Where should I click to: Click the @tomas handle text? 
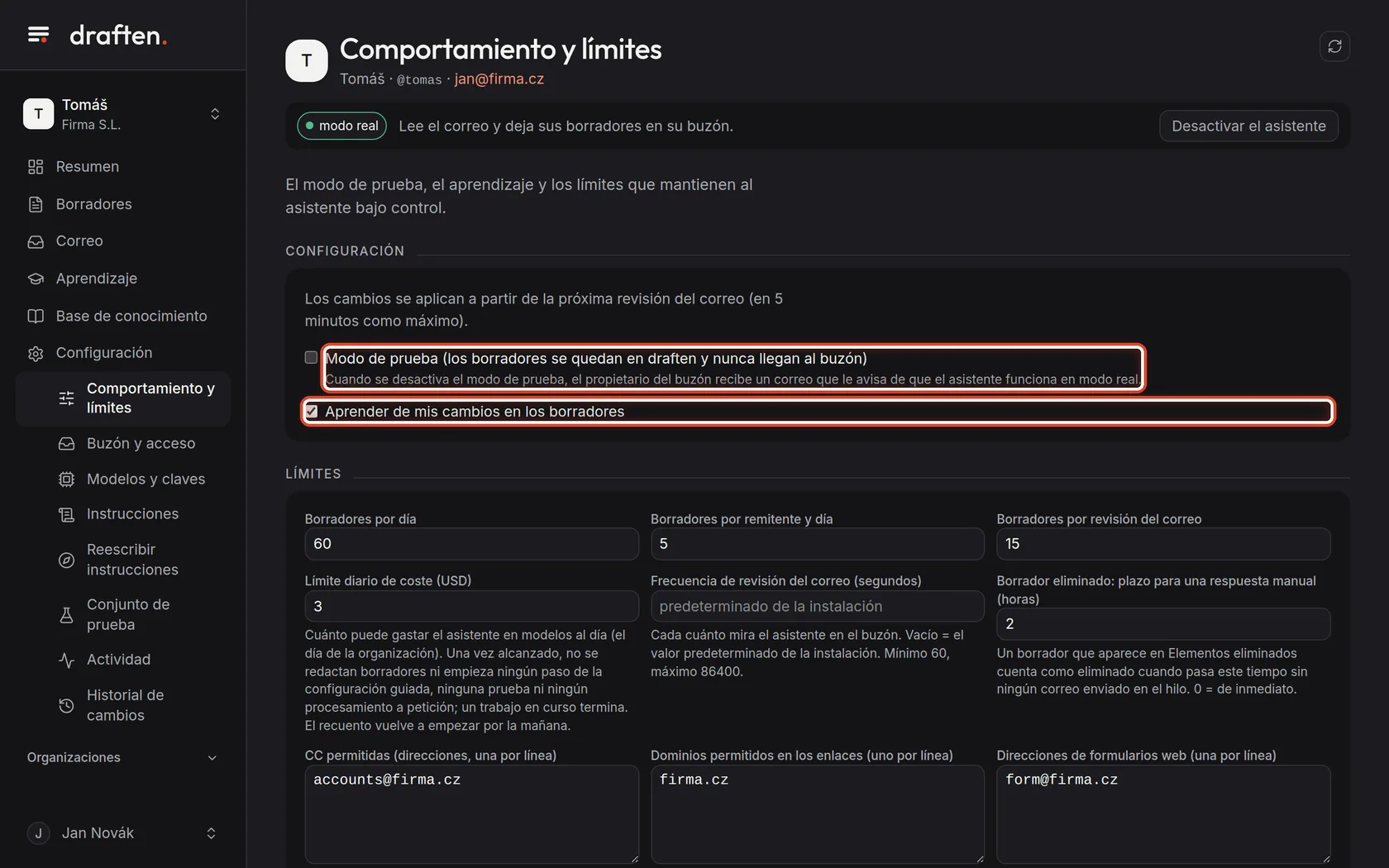[x=419, y=80]
